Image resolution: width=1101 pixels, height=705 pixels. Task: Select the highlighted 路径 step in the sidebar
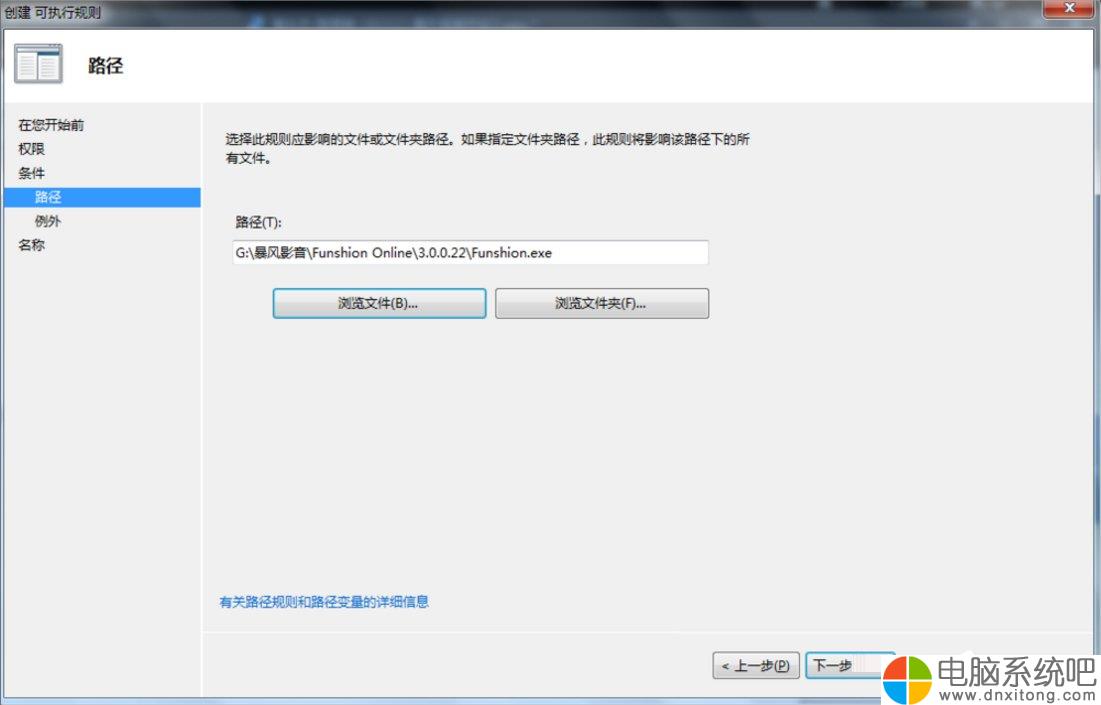102,197
